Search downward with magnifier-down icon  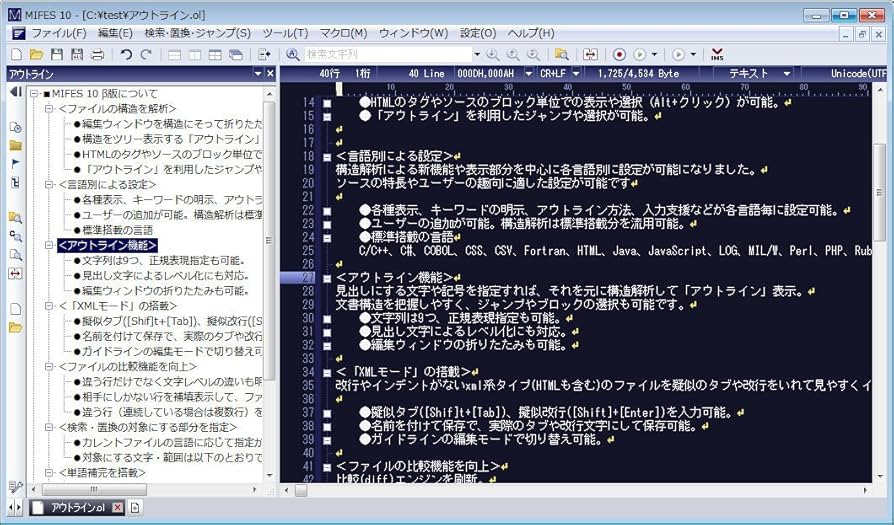tap(493, 55)
